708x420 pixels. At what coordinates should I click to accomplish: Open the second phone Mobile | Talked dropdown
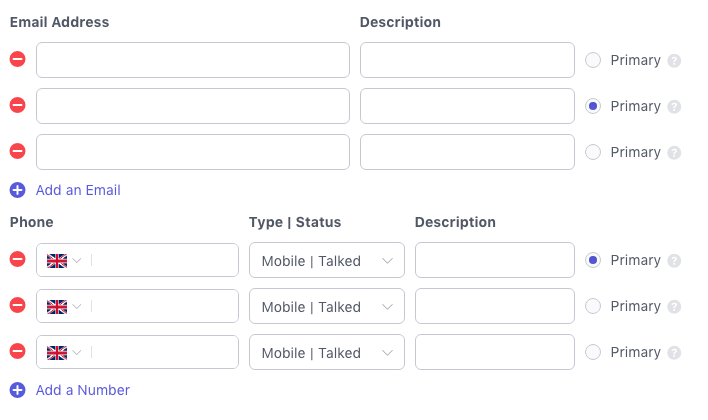point(326,306)
